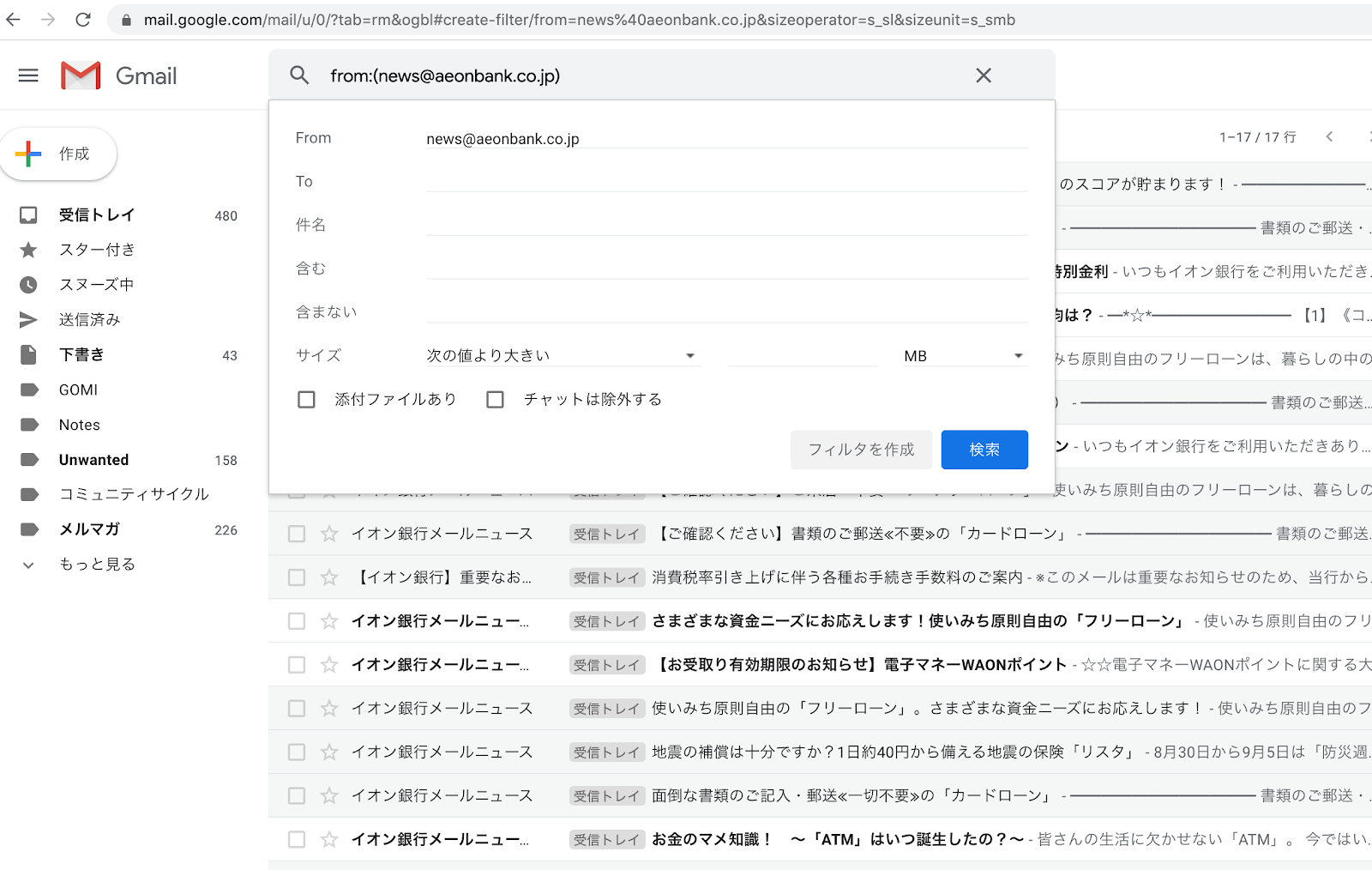Open 受信トレイ inbox folder
1372x870 pixels.
(x=96, y=214)
